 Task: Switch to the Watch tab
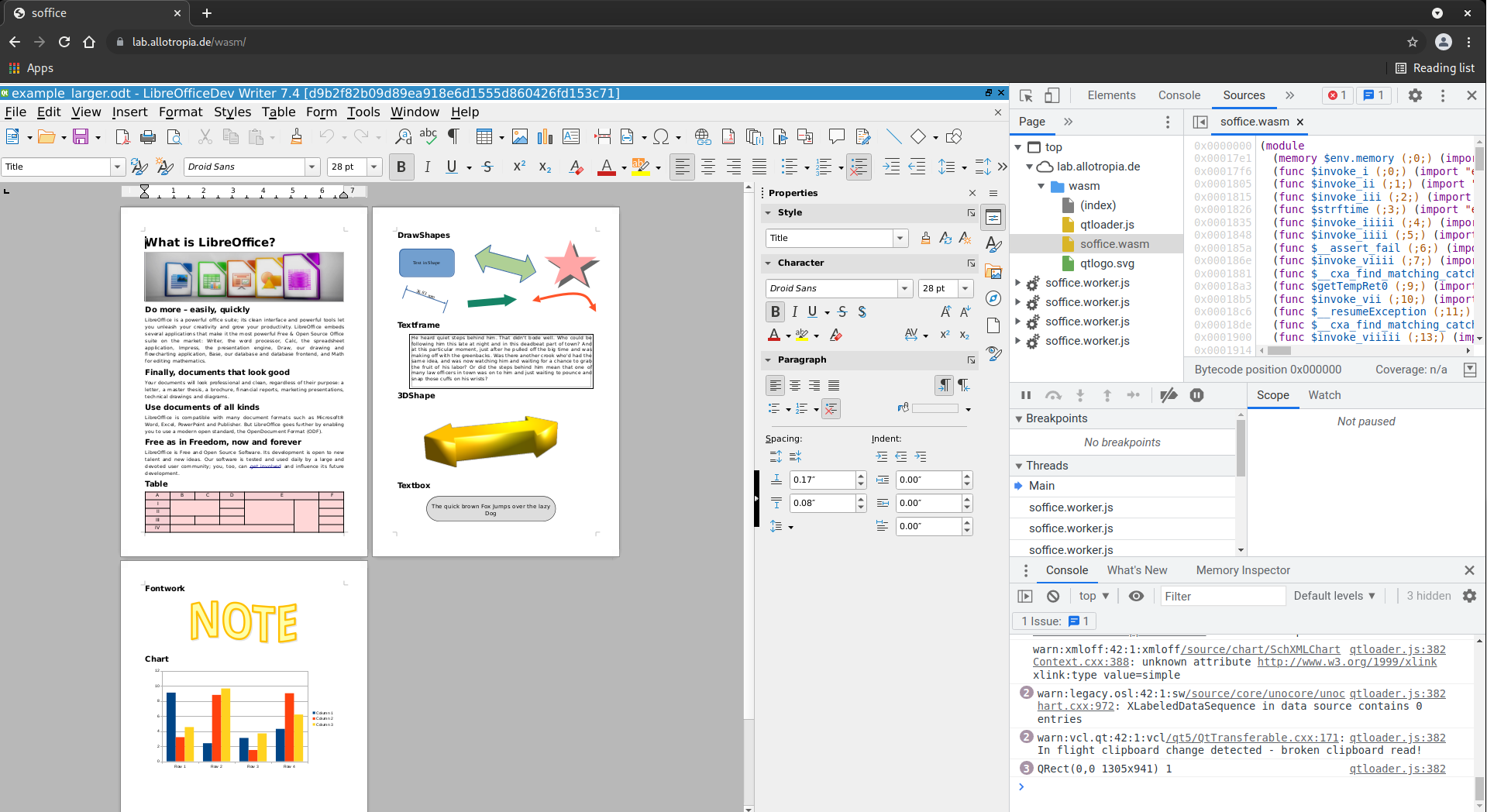(1324, 395)
